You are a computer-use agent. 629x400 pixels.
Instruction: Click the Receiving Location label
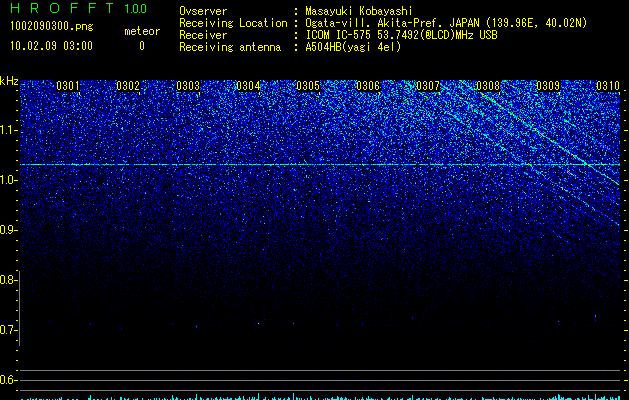point(233,23)
